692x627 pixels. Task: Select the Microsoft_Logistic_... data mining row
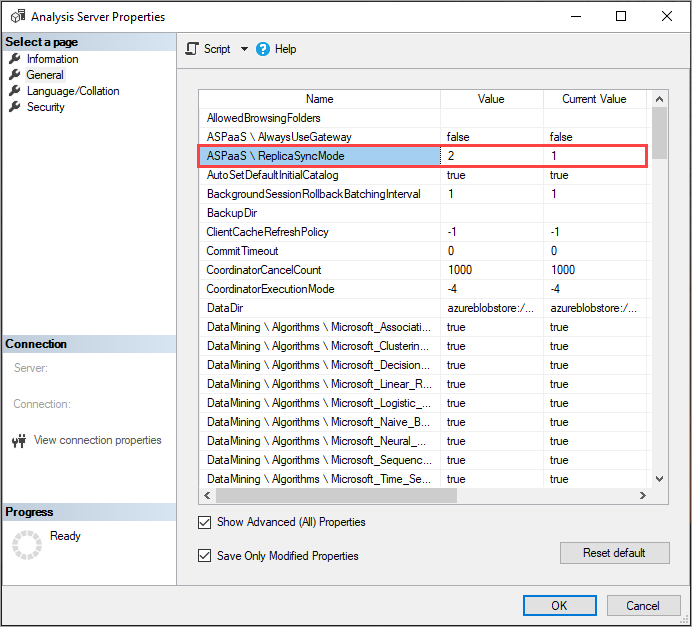pyautogui.click(x=422, y=403)
